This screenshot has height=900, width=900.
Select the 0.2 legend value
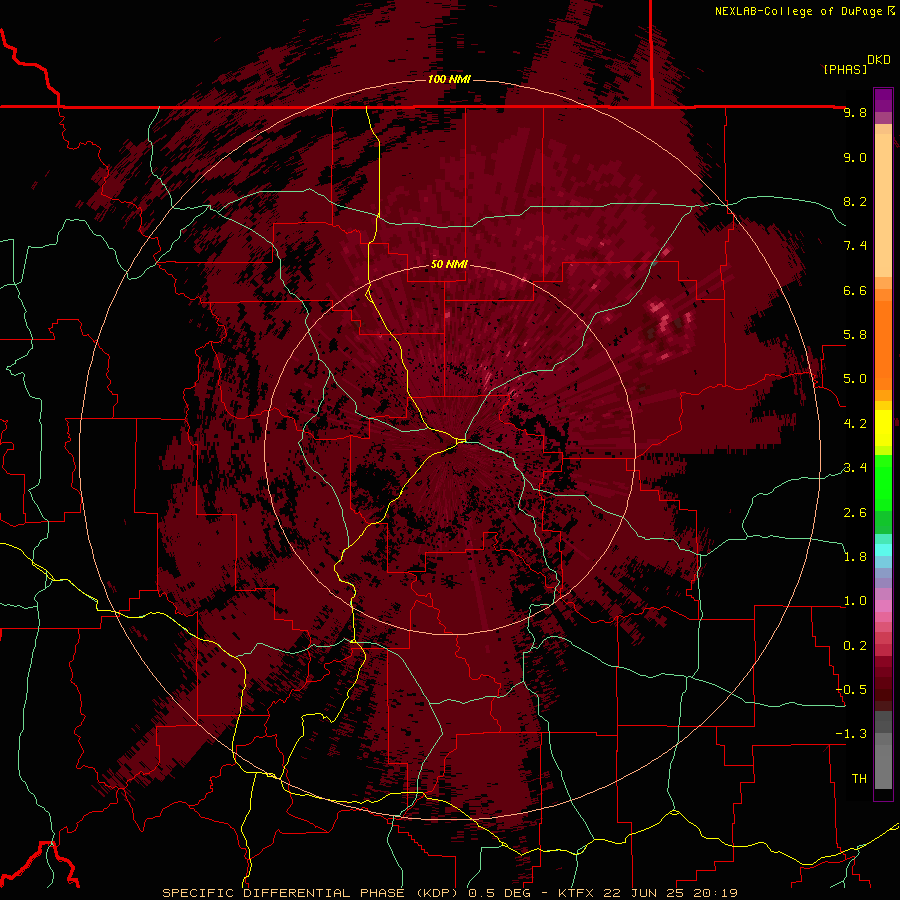[855, 646]
